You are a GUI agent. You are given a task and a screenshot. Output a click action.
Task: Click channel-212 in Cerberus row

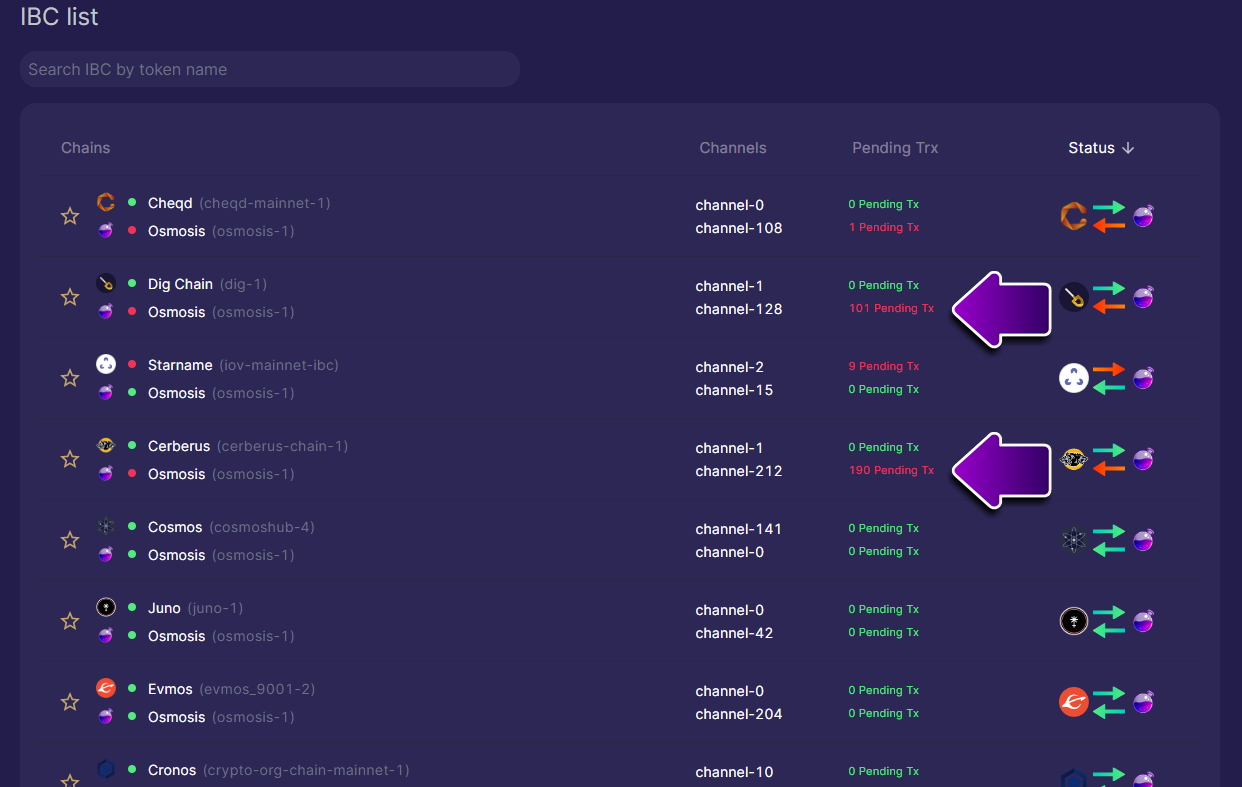tap(739, 471)
